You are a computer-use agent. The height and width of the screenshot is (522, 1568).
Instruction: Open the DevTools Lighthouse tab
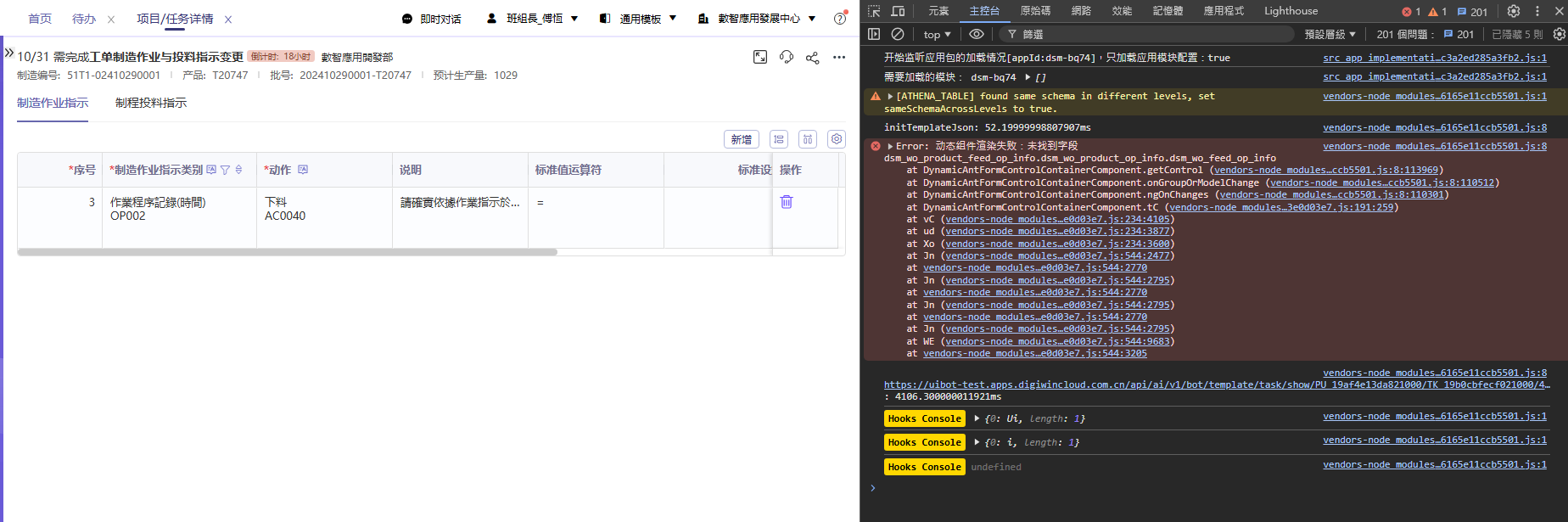[1291, 11]
